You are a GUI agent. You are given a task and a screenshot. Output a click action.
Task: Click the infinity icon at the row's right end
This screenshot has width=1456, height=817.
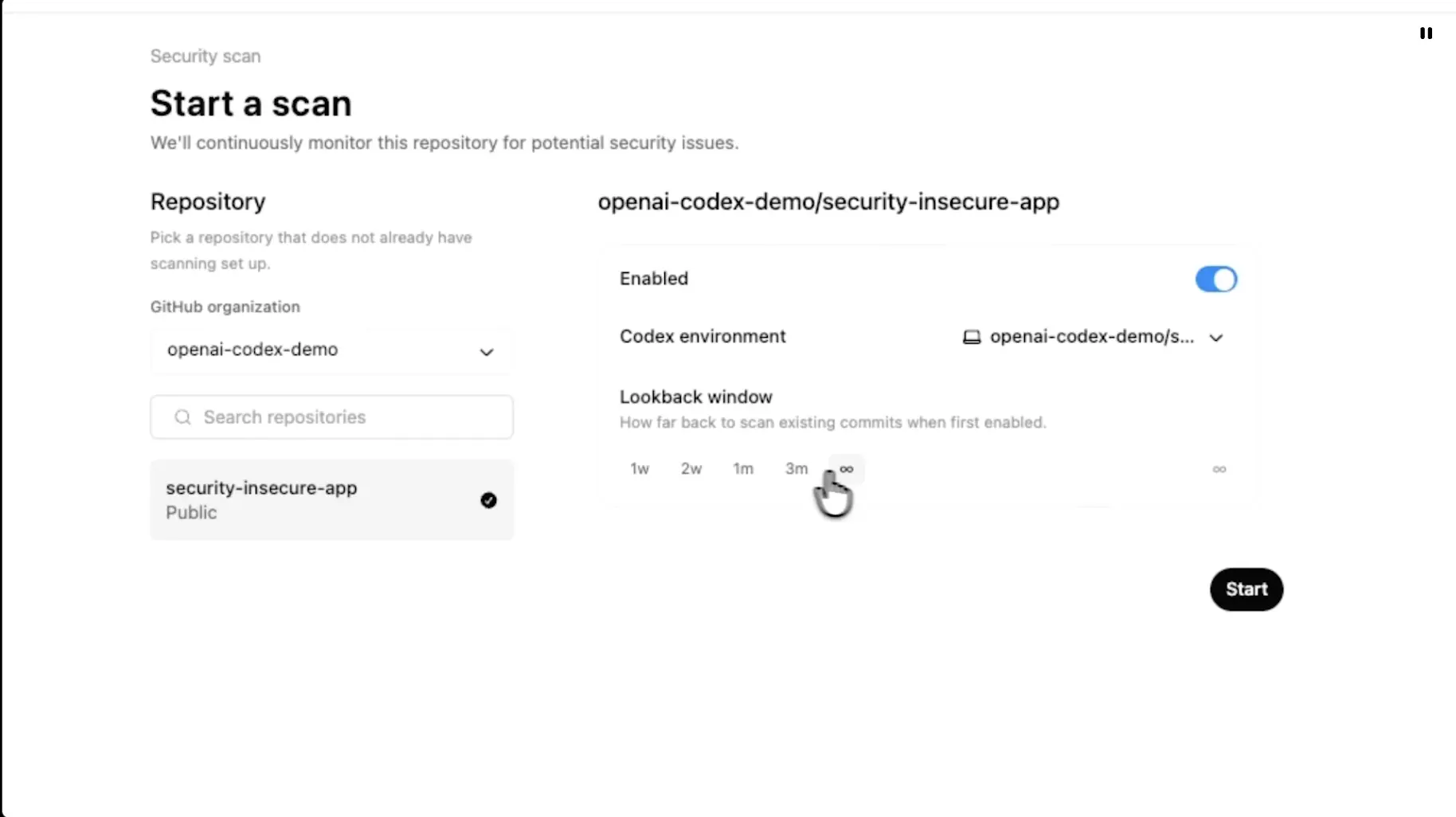tap(1219, 469)
